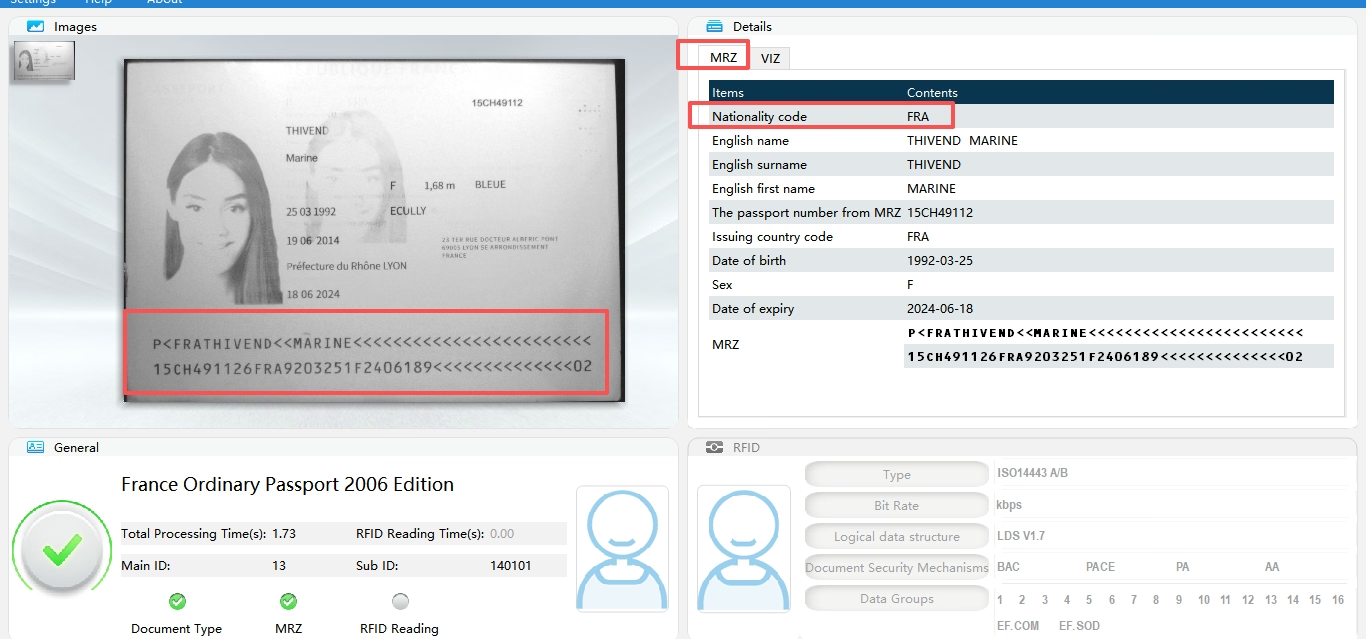The image size is (1366, 639).
Task: Click the large green checkmark result icon
Action: click(x=62, y=549)
